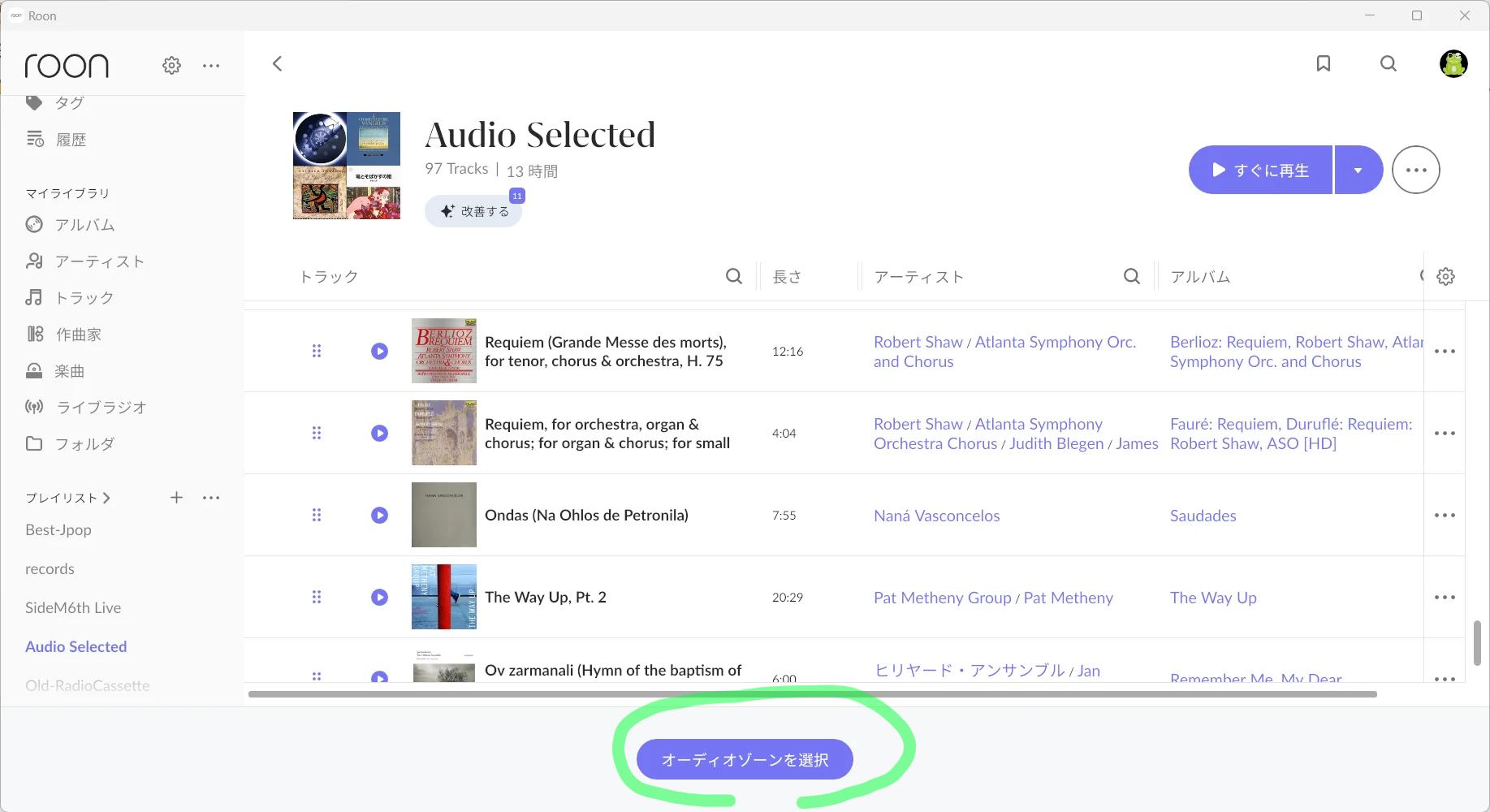Image resolution: width=1490 pixels, height=812 pixels.
Task: Click the artist column search icon
Action: tap(1131, 276)
